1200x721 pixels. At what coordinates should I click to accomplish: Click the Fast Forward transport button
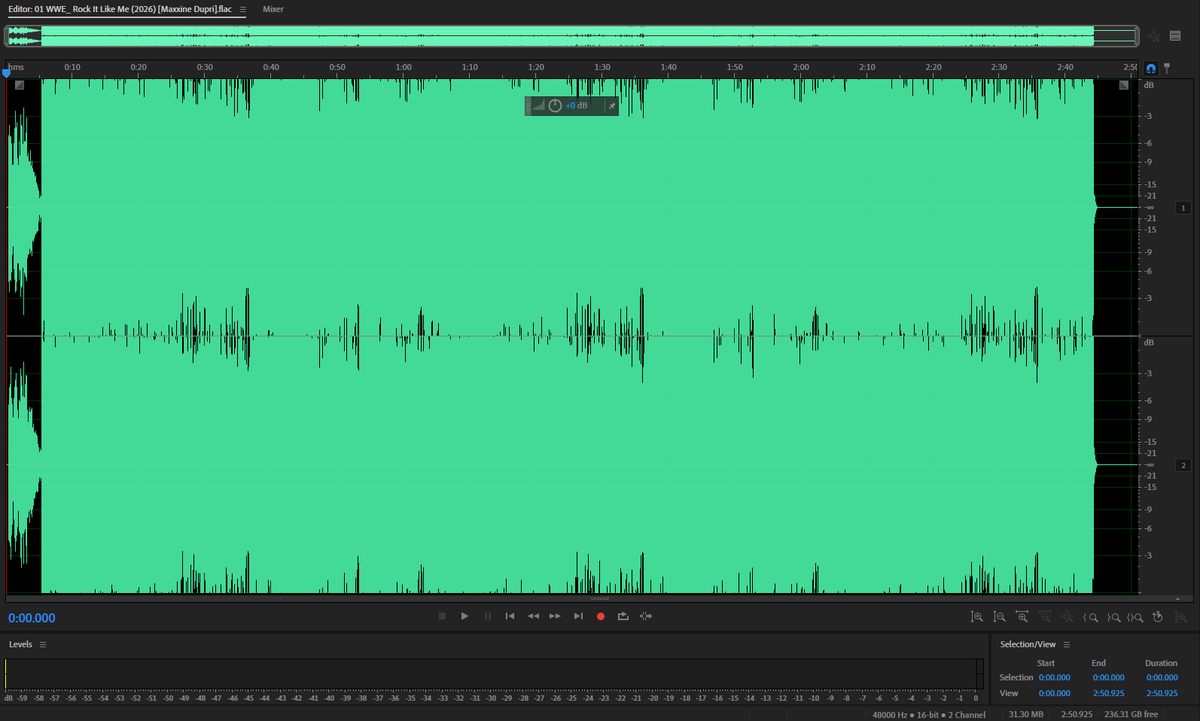click(555, 616)
